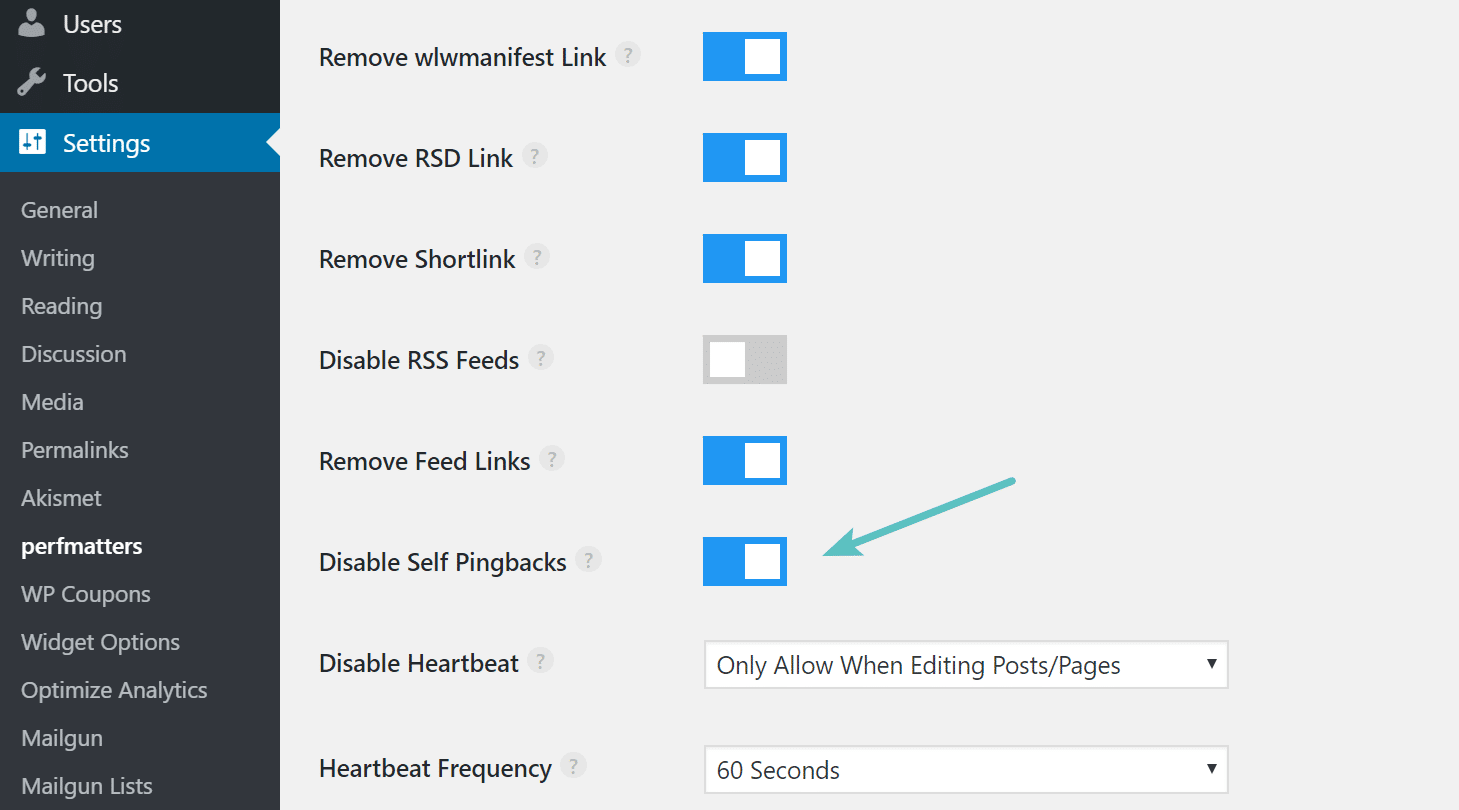Click the help icon for Heartbeat Frequency

point(574,765)
